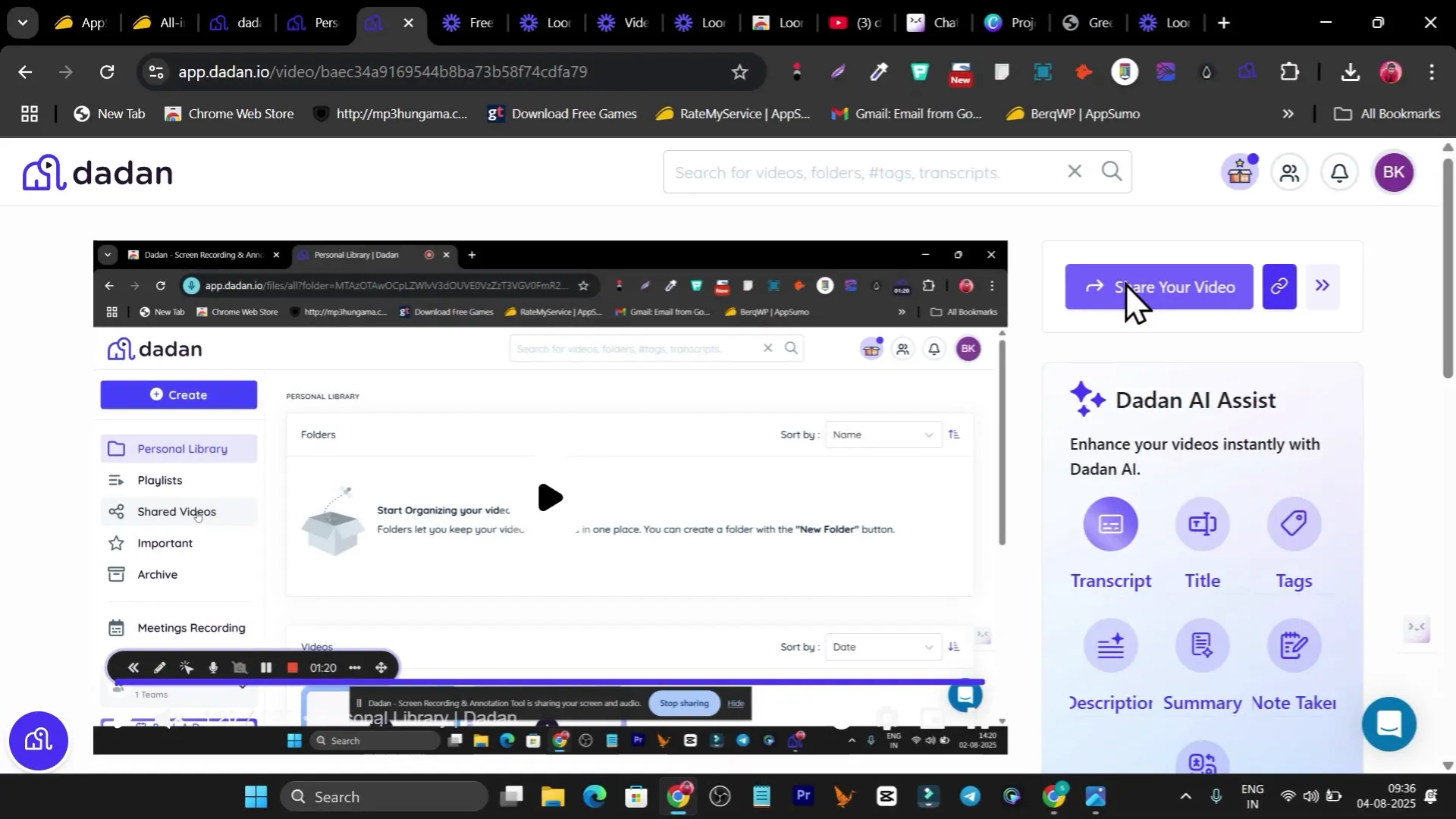Bookmark this page with star icon
The width and height of the screenshot is (1456, 819).
tap(739, 72)
